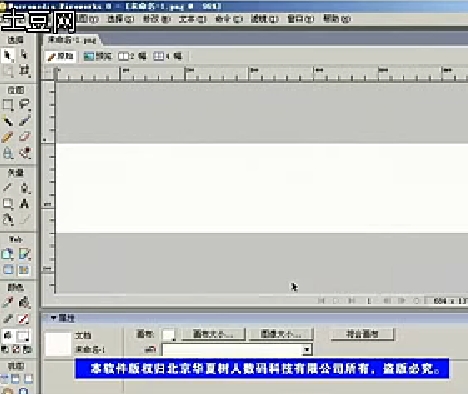
Task: Select the Blur tool
Action: 8,153
